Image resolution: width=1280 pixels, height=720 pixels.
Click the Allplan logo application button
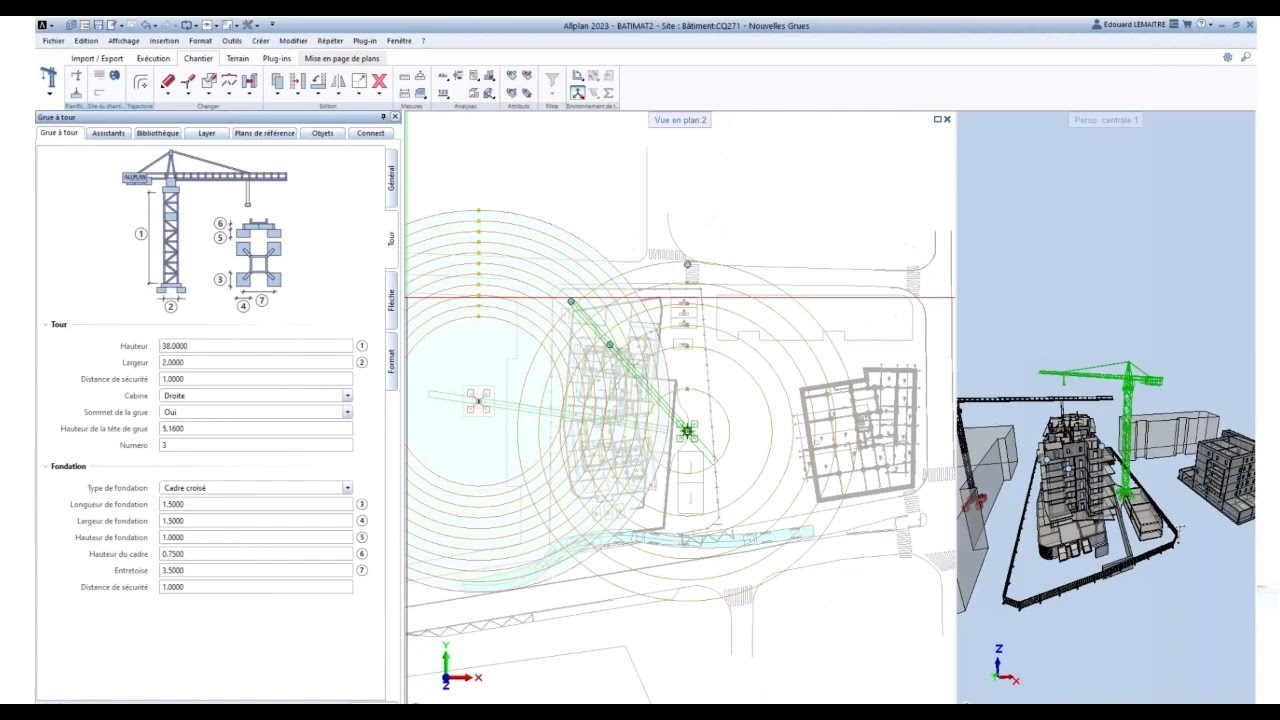[x=42, y=25]
